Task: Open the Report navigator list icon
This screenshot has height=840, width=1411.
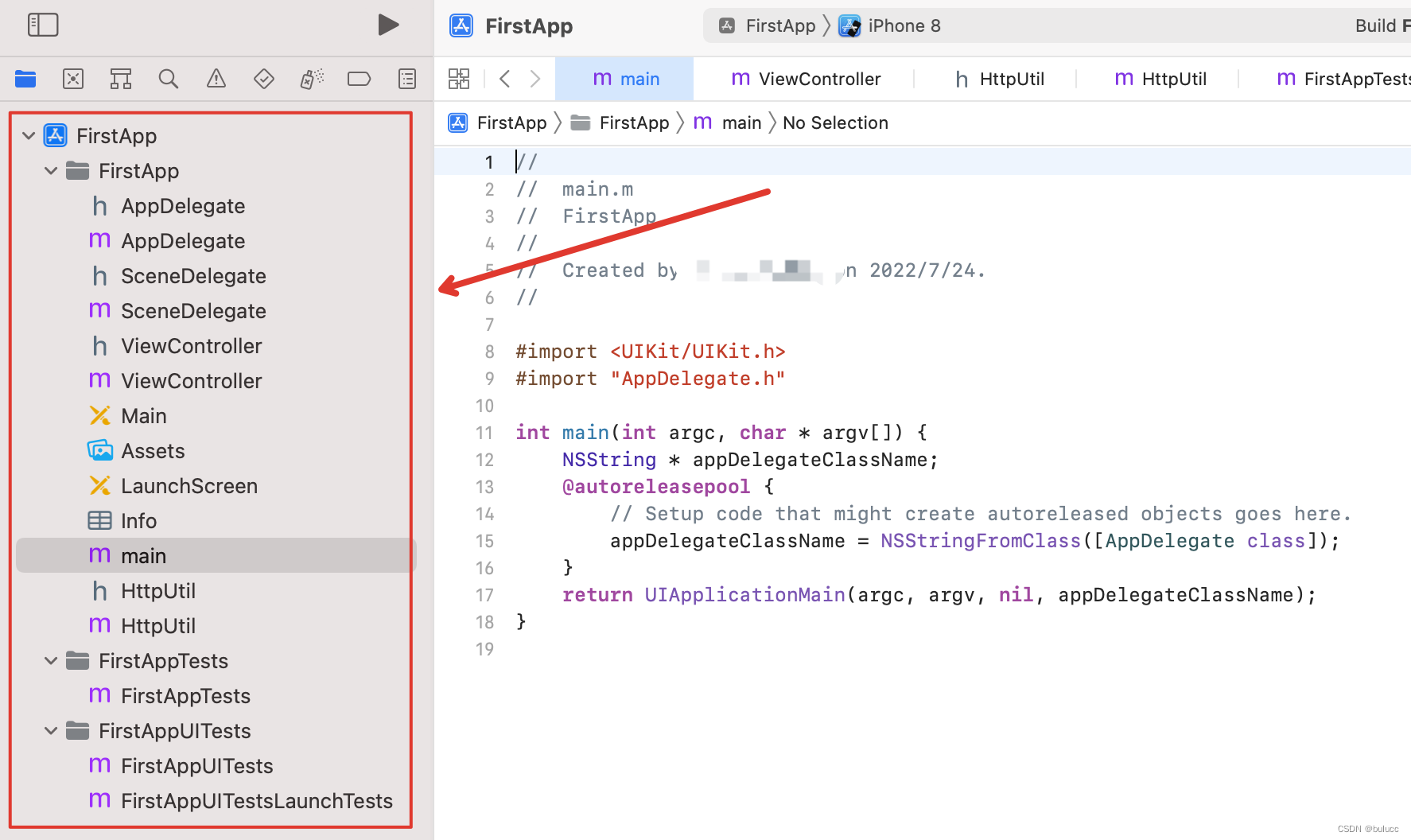Action: (406, 79)
